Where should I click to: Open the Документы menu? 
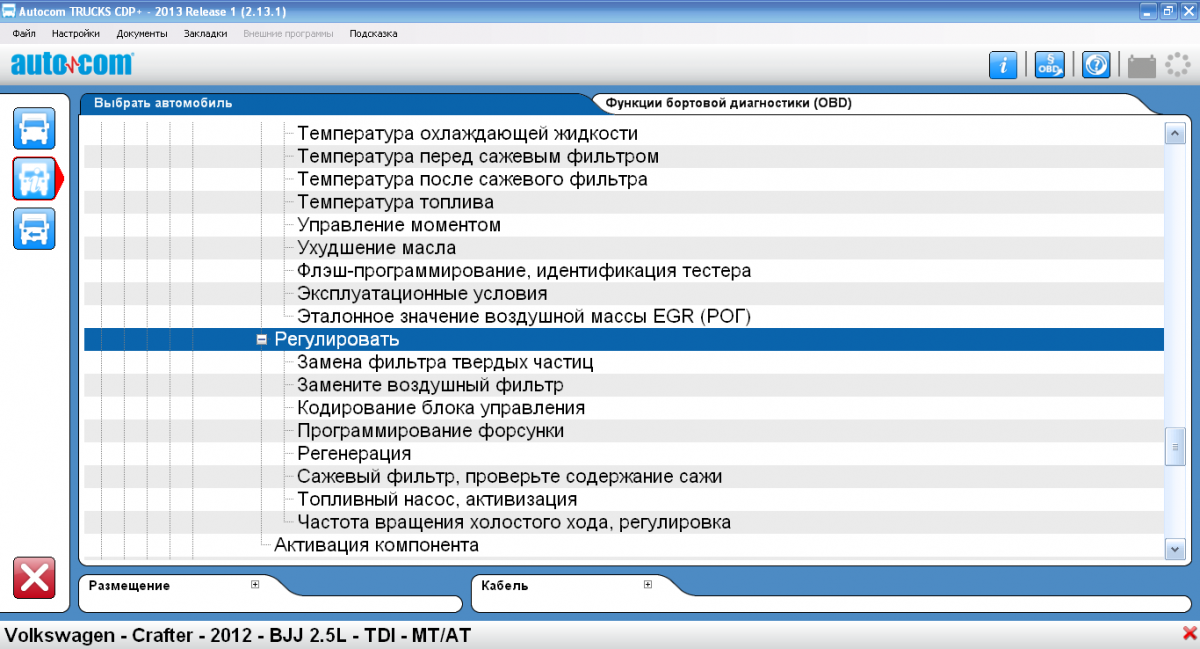tap(142, 33)
